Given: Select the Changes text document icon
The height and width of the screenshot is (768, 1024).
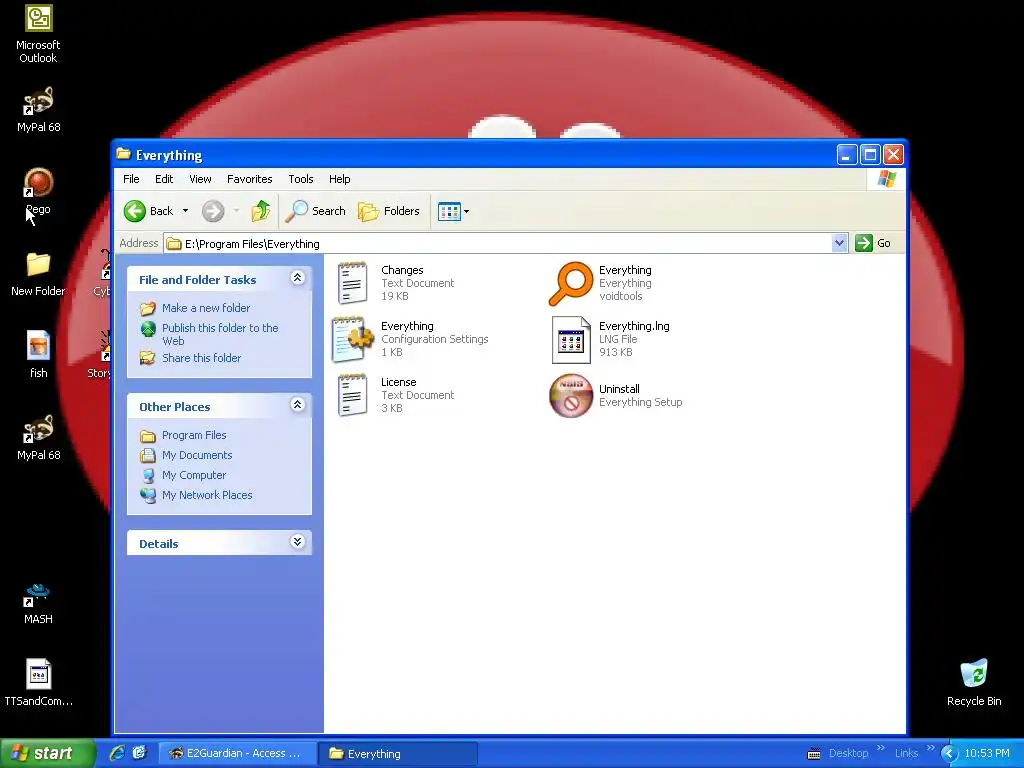Looking at the screenshot, I should tap(353, 283).
